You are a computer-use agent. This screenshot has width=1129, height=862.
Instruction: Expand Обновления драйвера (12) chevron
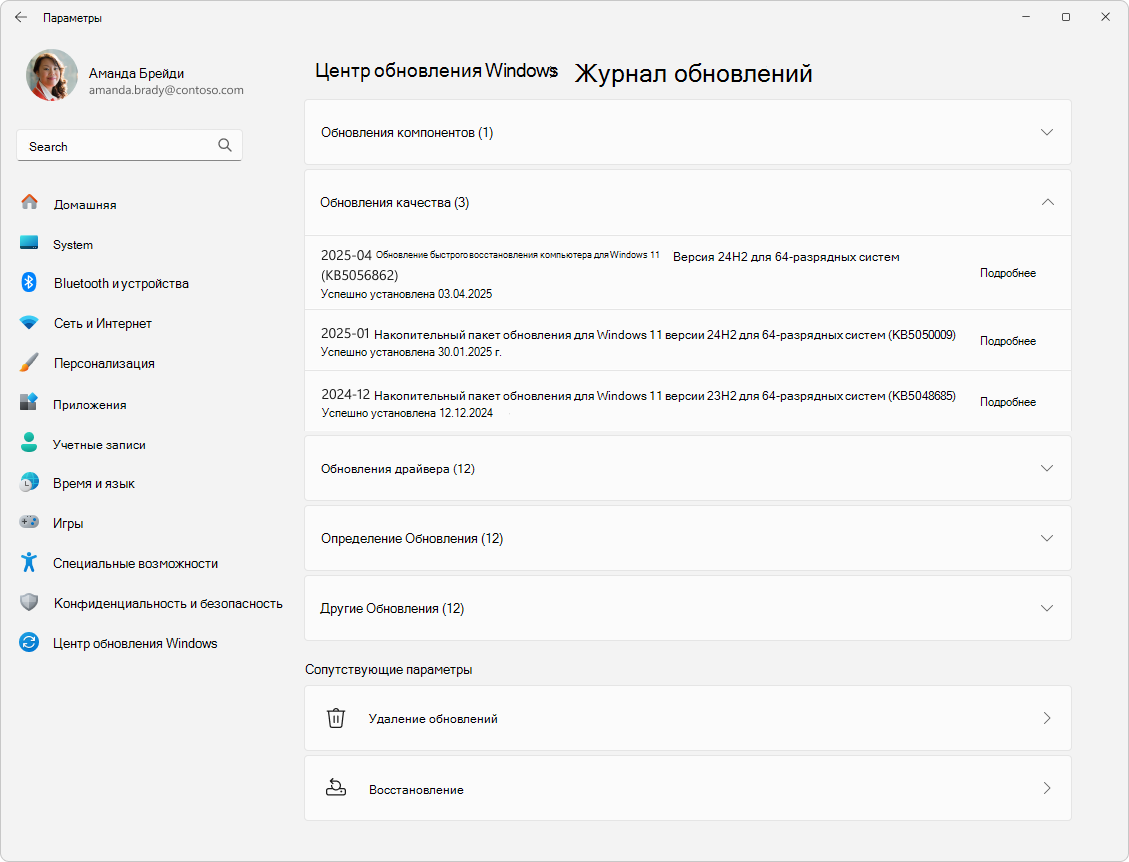click(1047, 468)
